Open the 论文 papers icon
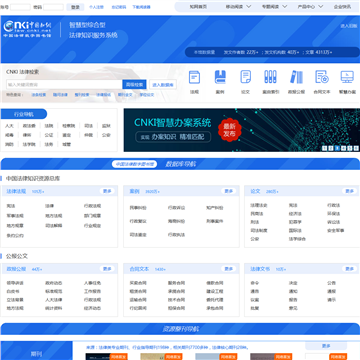The width and height of the screenshot is (360, 360). tap(245, 81)
